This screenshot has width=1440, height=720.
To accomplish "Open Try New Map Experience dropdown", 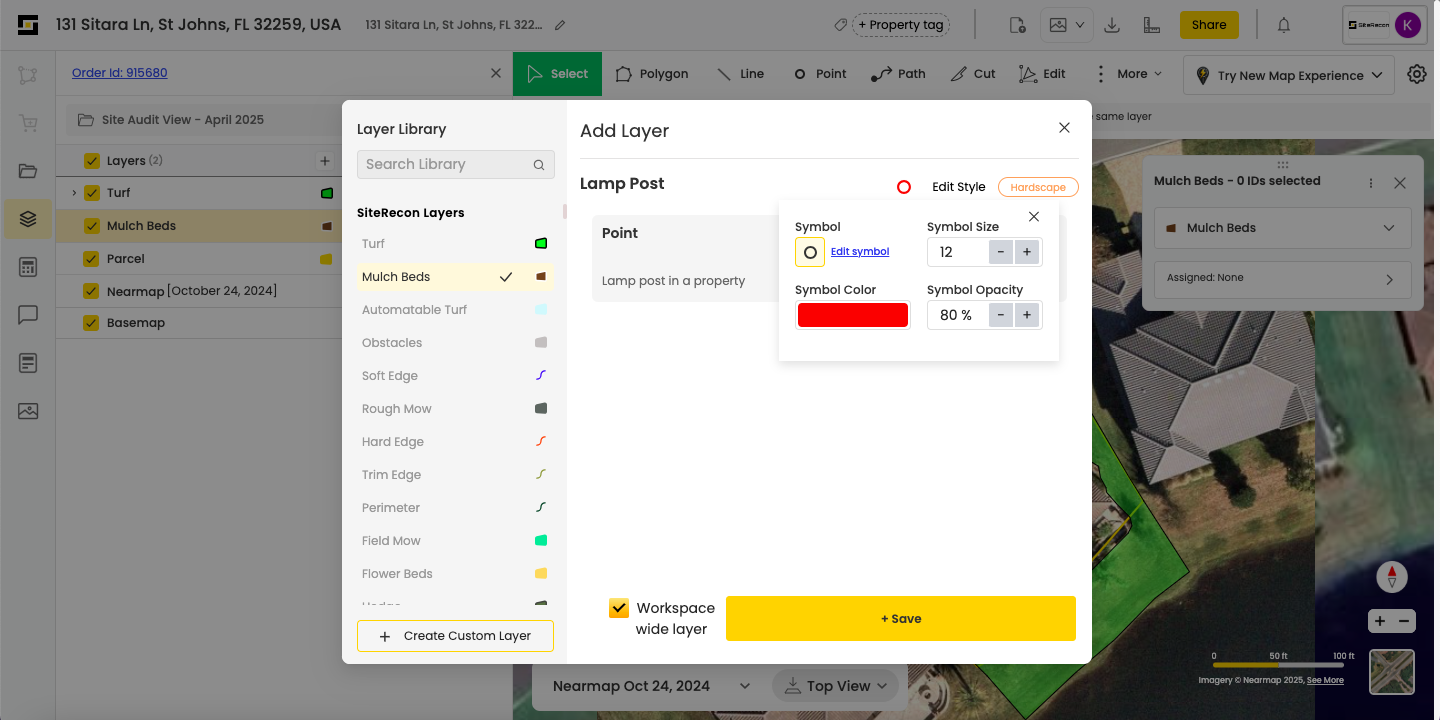I will click(1289, 75).
